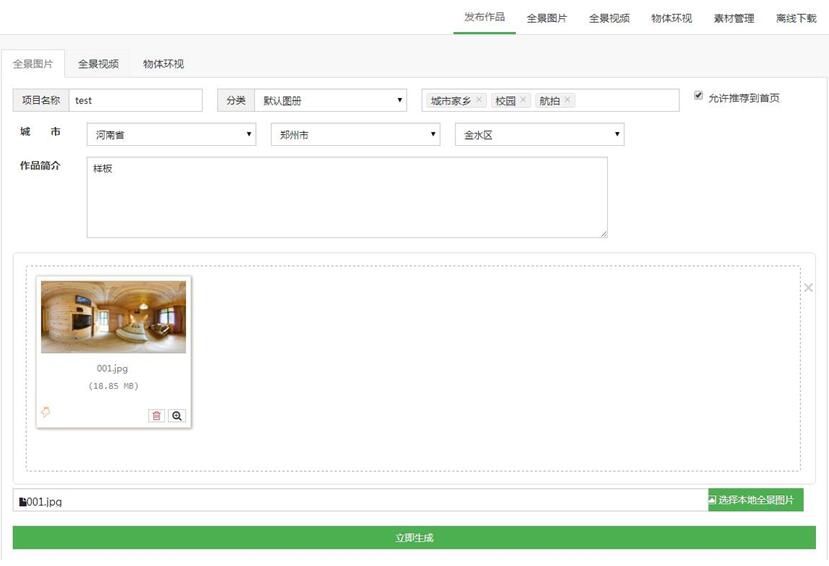
Task: Click the 立即生成 green button
Action: tap(414, 538)
